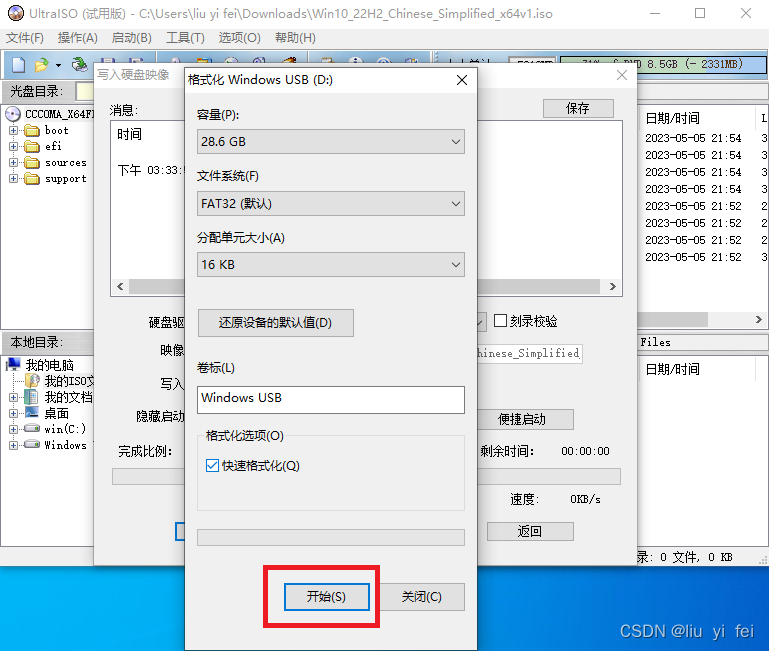Open the 分配单元大小 16 KB dropdown

tap(331, 265)
